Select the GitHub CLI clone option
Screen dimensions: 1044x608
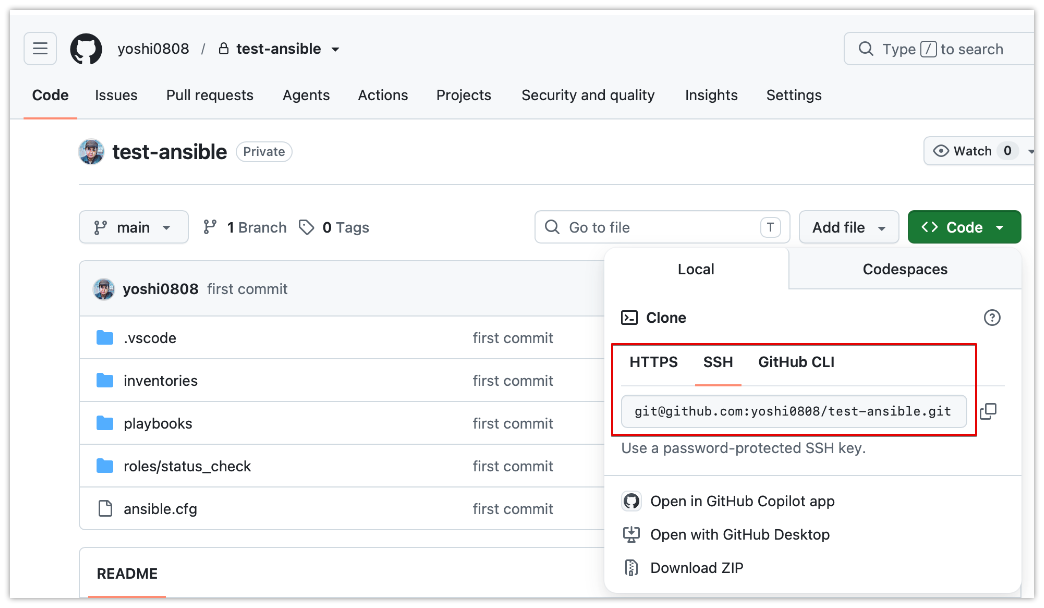tap(796, 362)
